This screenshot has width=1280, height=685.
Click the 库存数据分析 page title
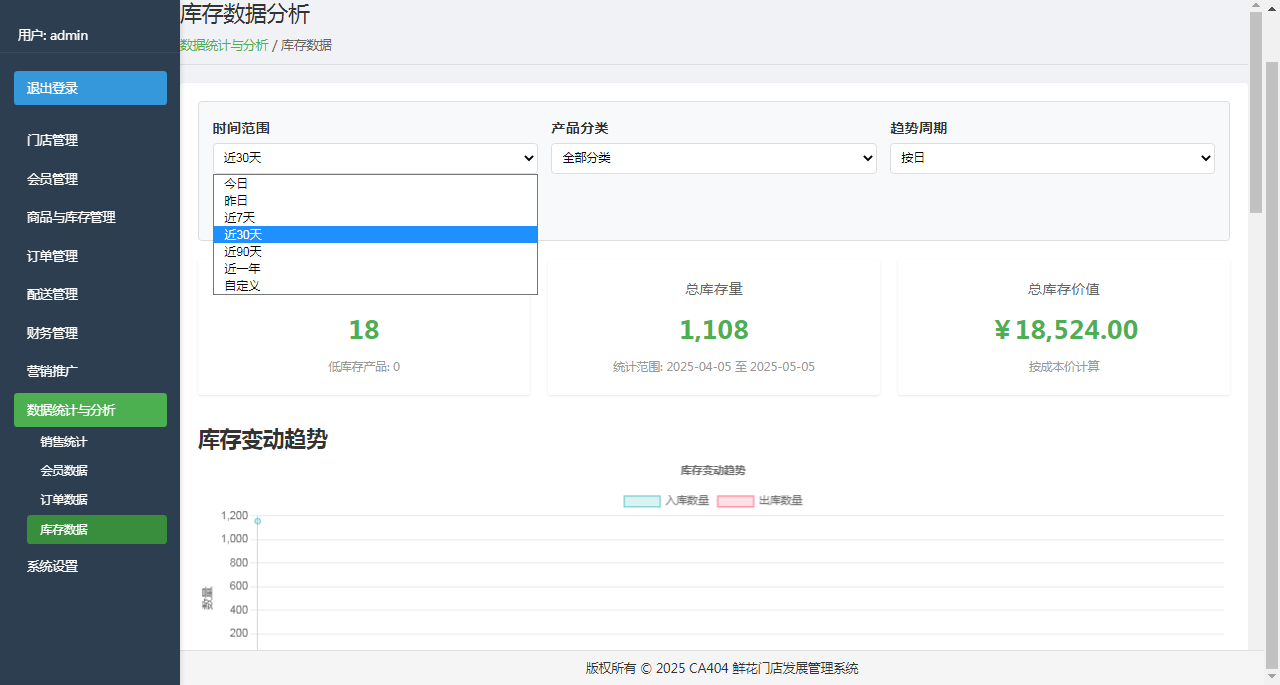[245, 14]
